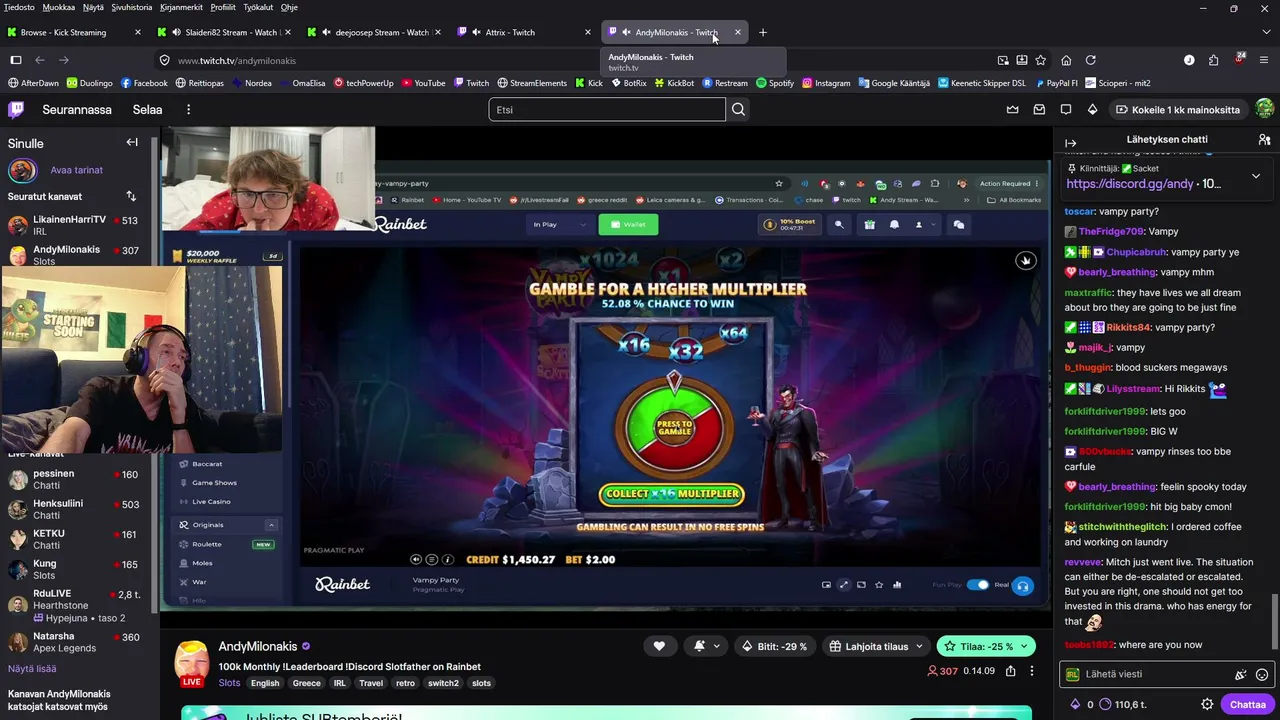Click the Selaa link

(147, 110)
